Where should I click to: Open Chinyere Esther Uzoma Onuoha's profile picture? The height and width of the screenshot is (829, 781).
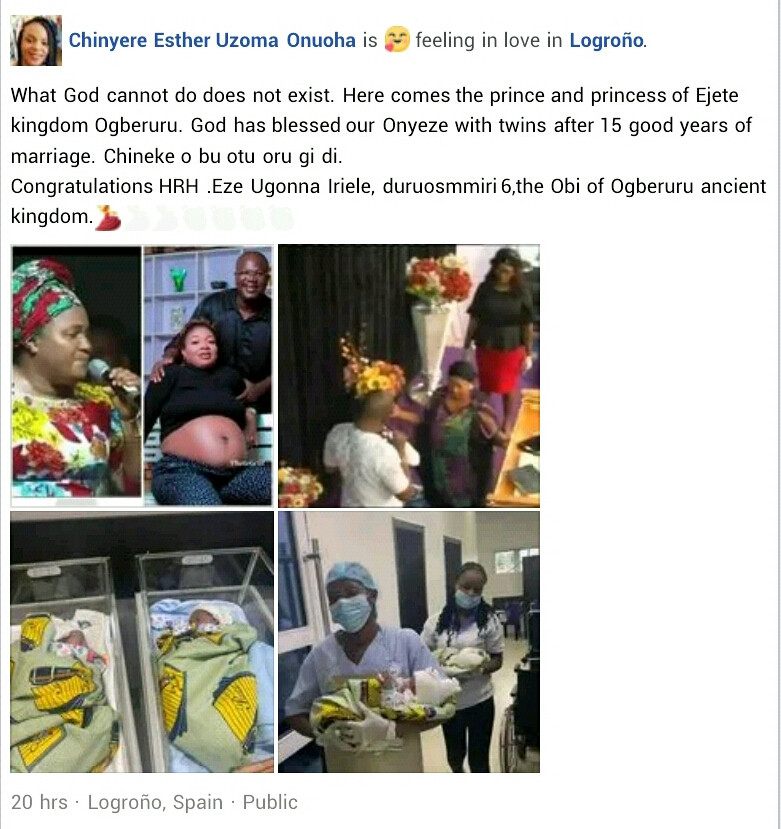click(x=36, y=40)
